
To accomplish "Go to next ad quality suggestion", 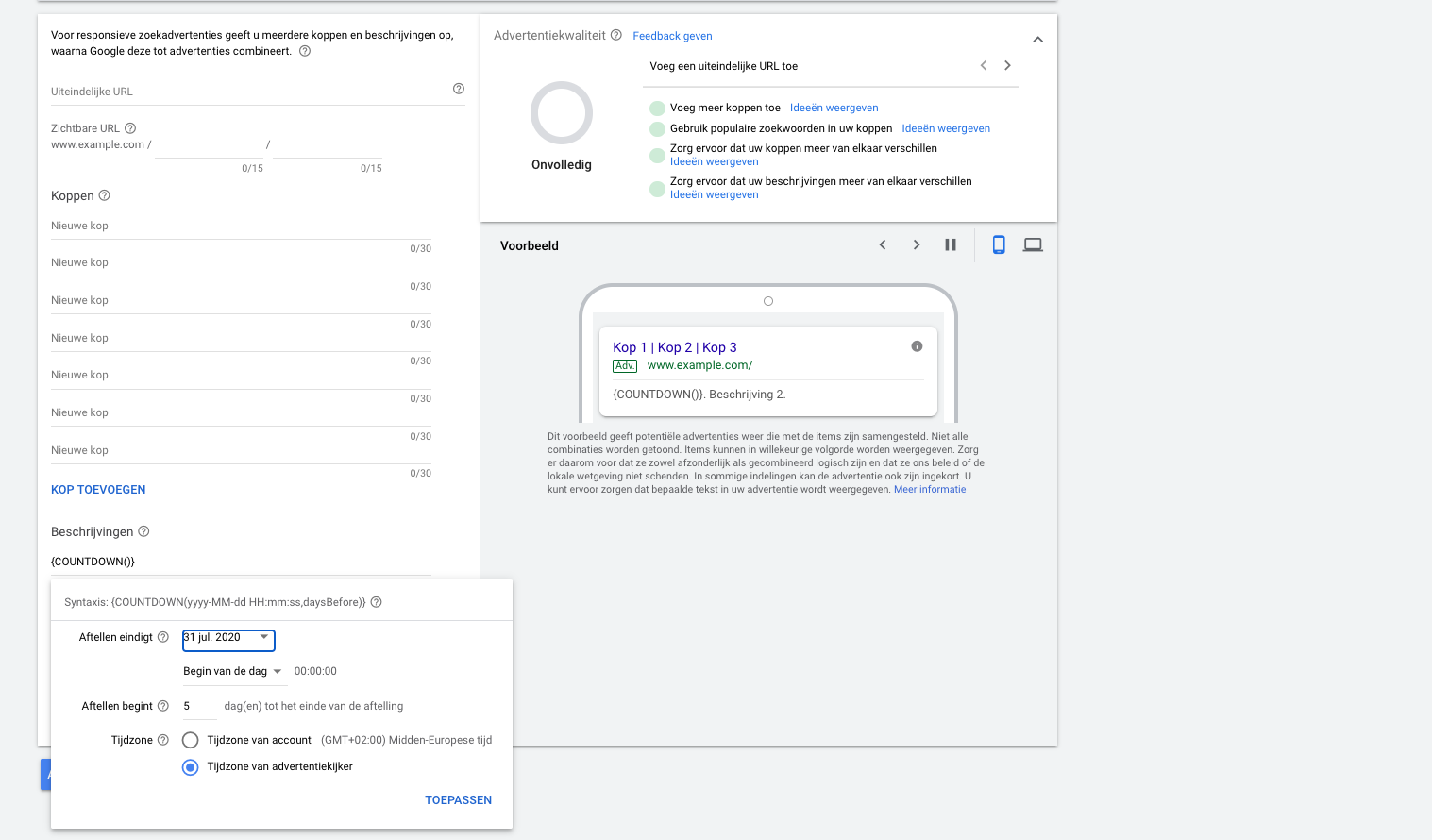I will click(1007, 66).
